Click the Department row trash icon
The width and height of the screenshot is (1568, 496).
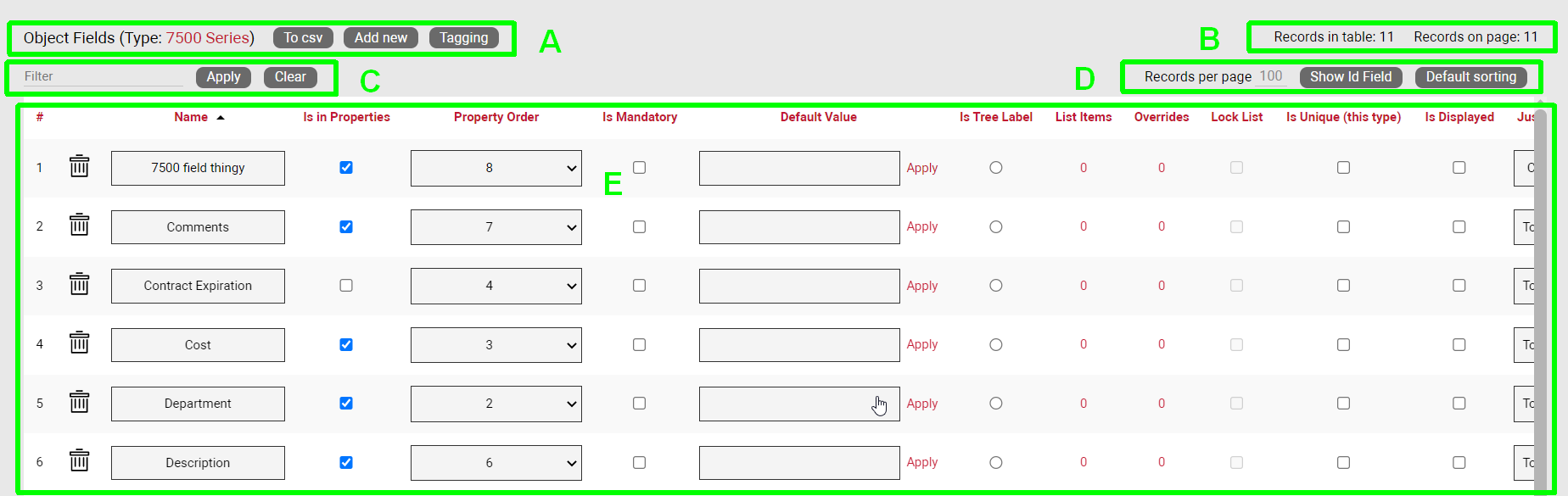point(79,402)
